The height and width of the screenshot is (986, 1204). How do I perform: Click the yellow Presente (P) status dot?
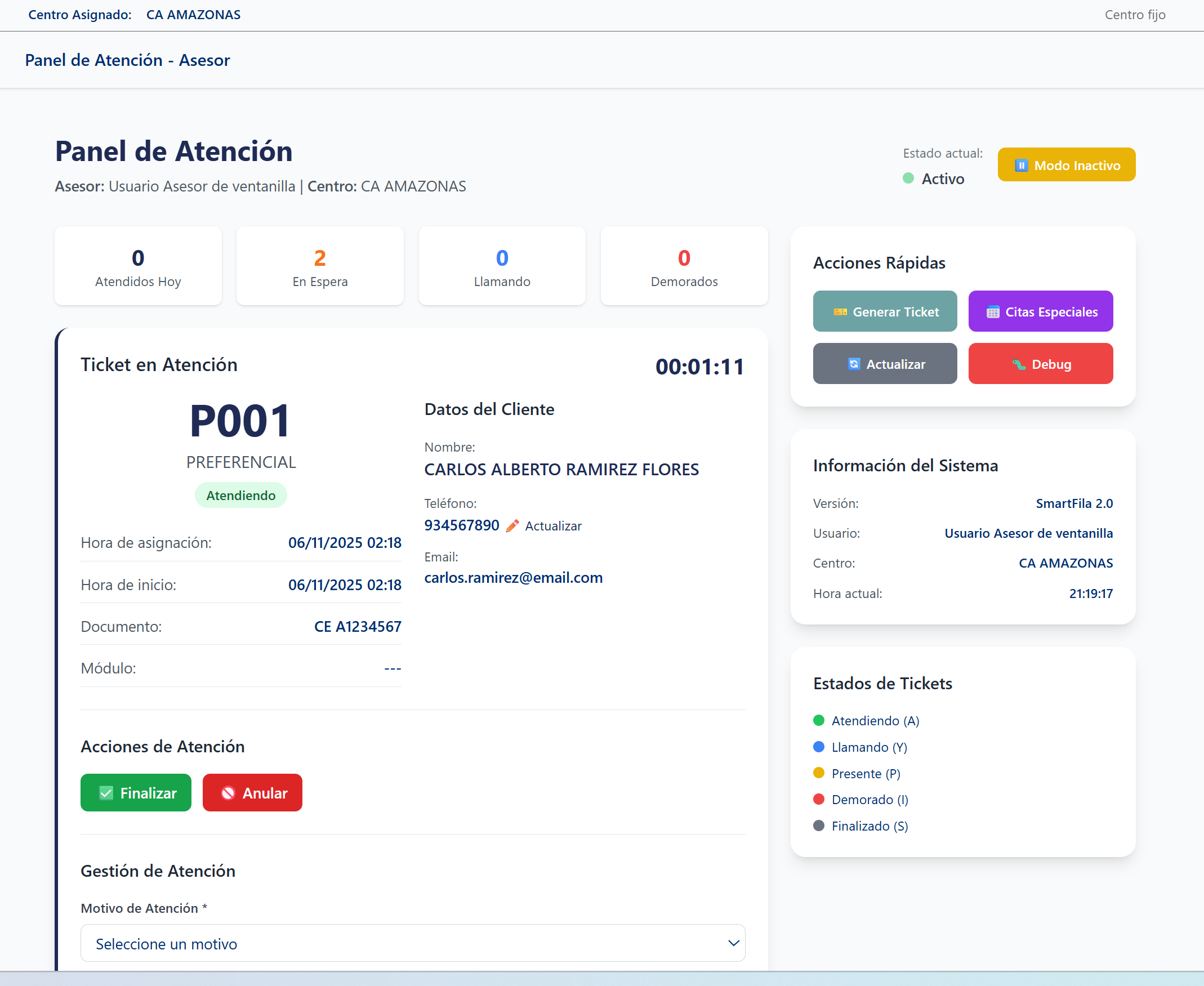click(818, 773)
